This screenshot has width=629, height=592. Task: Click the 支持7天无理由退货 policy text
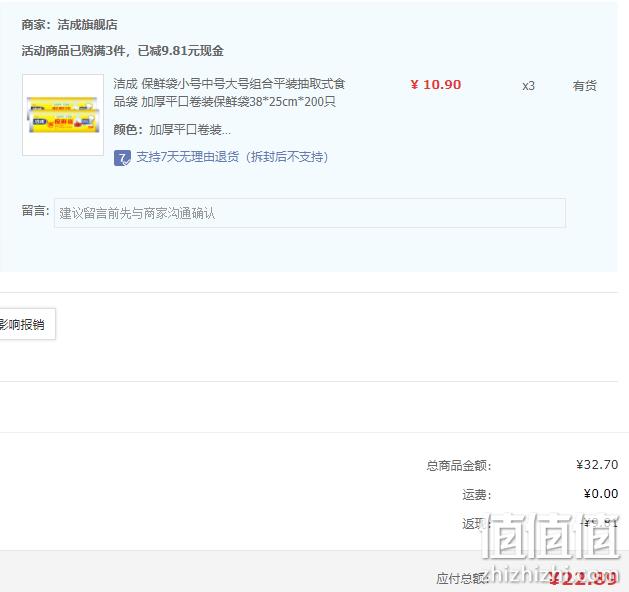point(232,156)
